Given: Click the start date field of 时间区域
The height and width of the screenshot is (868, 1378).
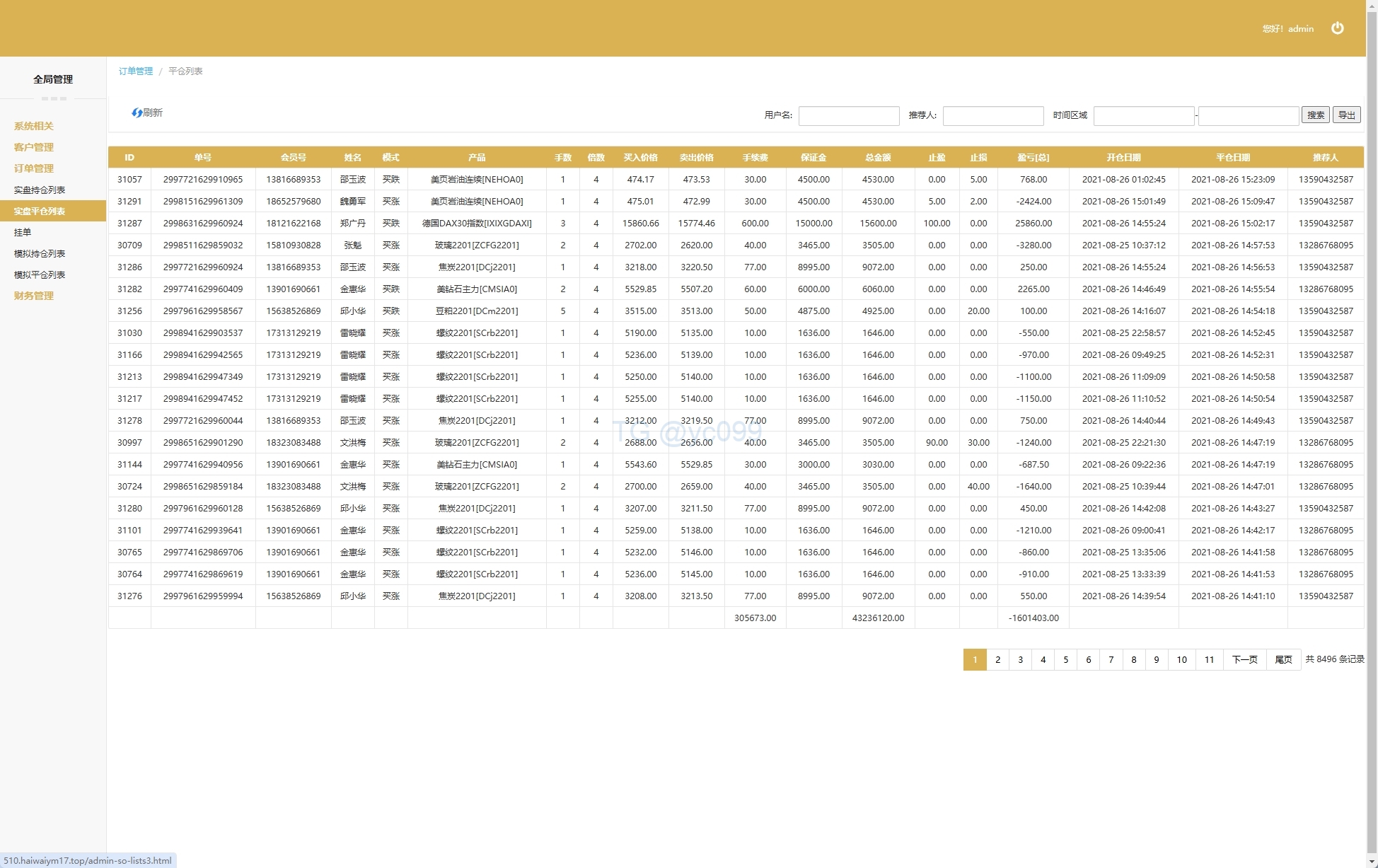Looking at the screenshot, I should (1143, 115).
